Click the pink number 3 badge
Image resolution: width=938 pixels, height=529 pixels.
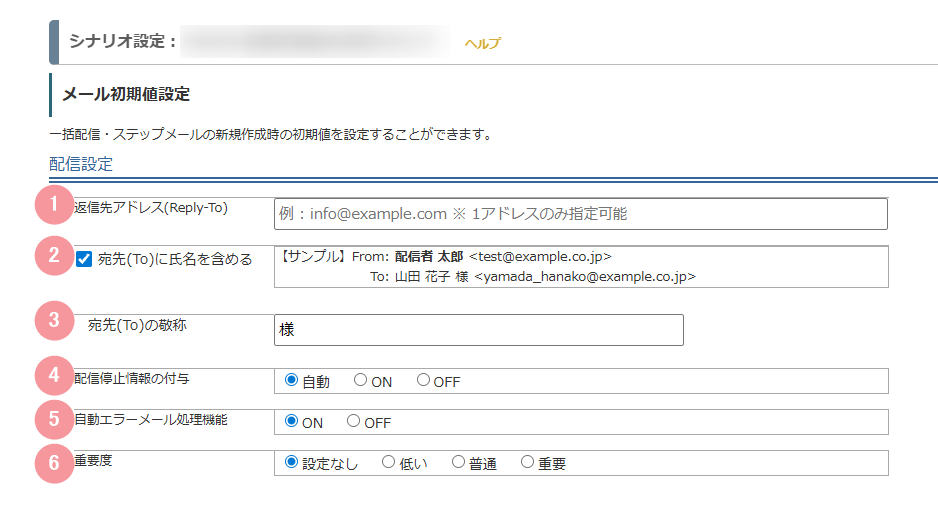click(54, 321)
